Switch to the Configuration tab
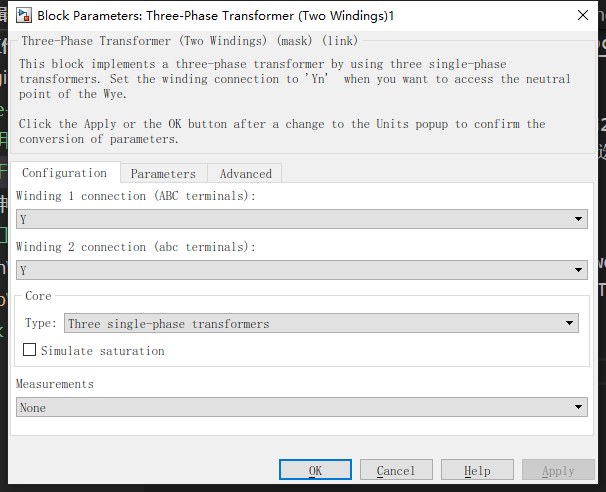Viewport: 606px width, 492px height. coord(64,173)
